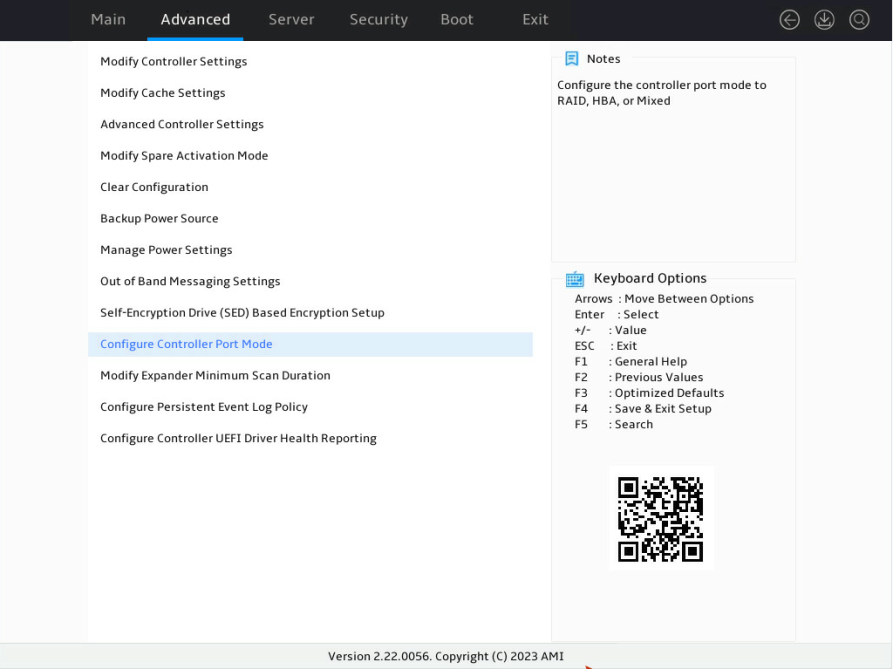This screenshot has width=893, height=669.
Task: Select highlighted Configure Controller Port Mode
Action: tap(310, 344)
